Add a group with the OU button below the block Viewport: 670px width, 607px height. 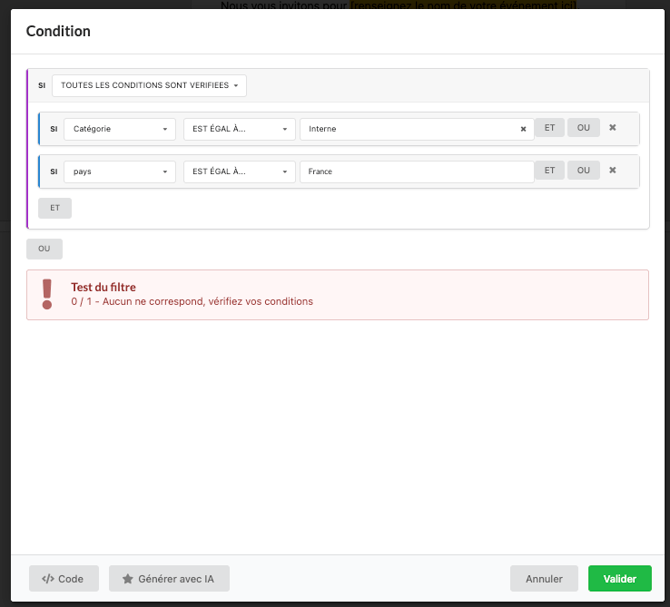click(44, 249)
